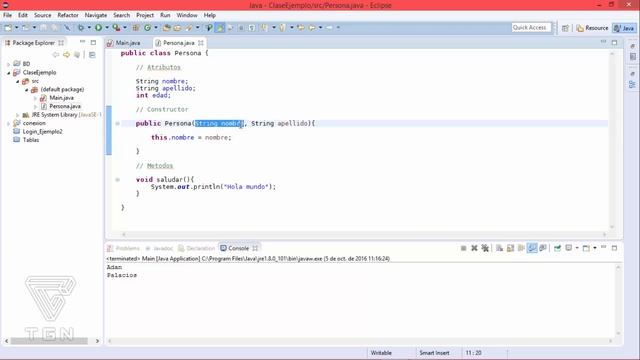640x360 pixels.
Task: Open the Project menu
Action: (x=145, y=15)
